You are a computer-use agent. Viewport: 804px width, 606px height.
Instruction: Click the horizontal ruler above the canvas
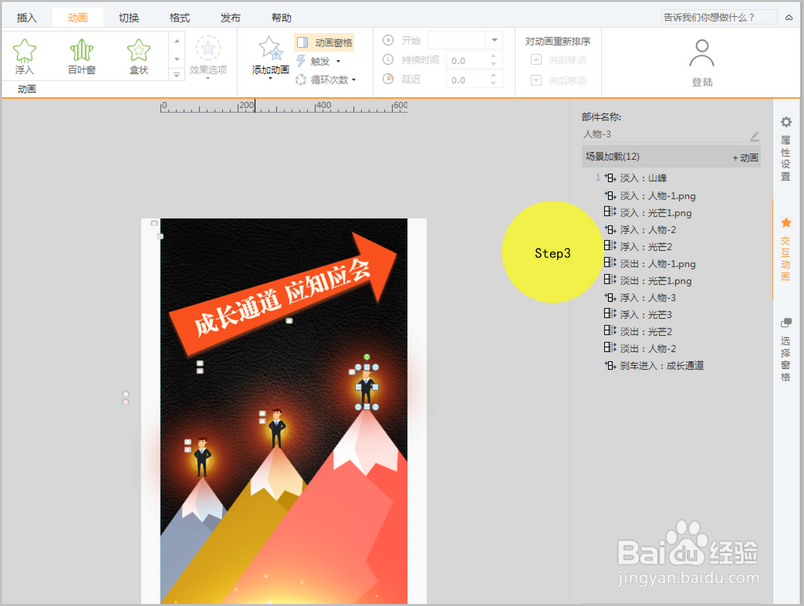[284, 107]
